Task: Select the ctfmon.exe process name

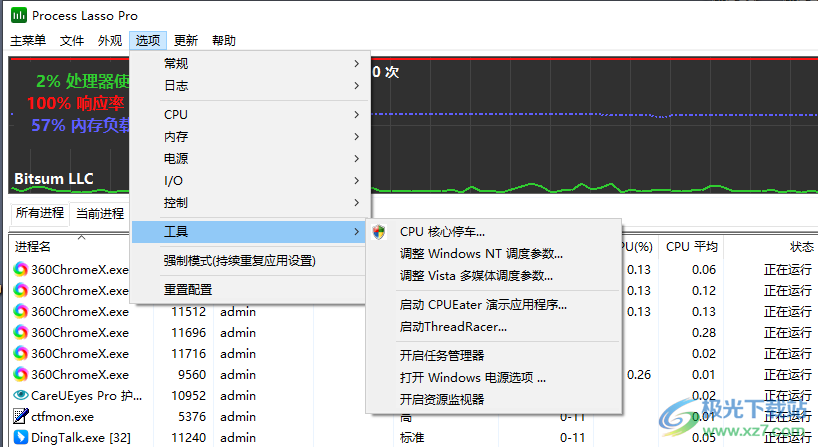Action: (x=63, y=417)
